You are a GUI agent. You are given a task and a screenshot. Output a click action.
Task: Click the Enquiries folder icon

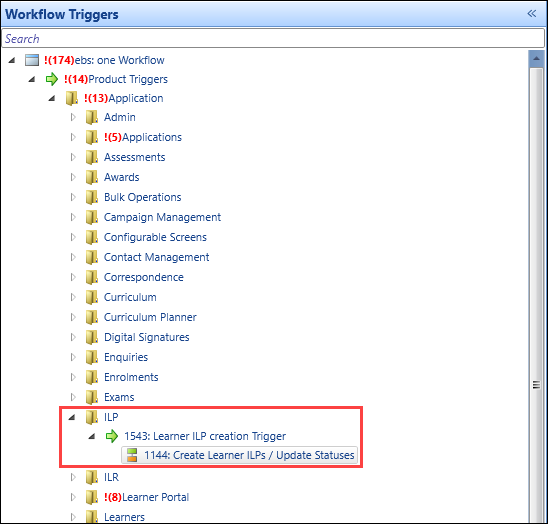pos(92,357)
